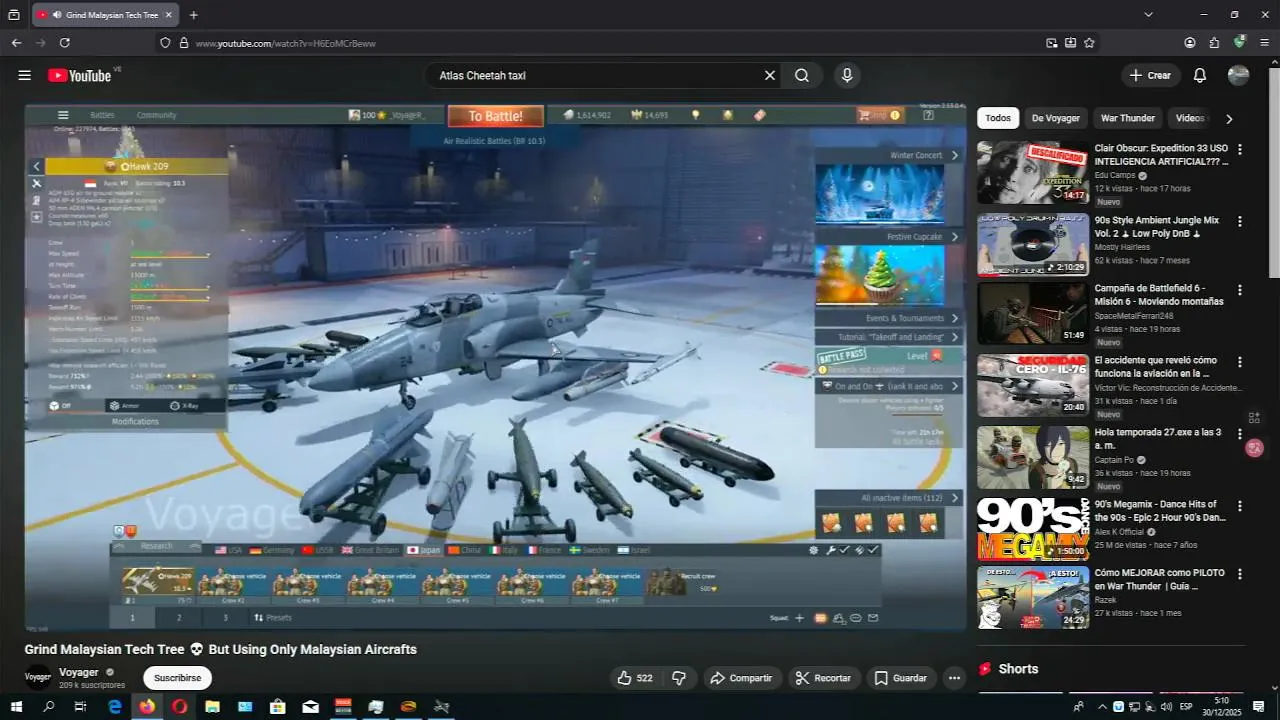Open options menu for Cómo MEJORAR como PILOTO
1280x720 pixels.
(x=1240, y=574)
